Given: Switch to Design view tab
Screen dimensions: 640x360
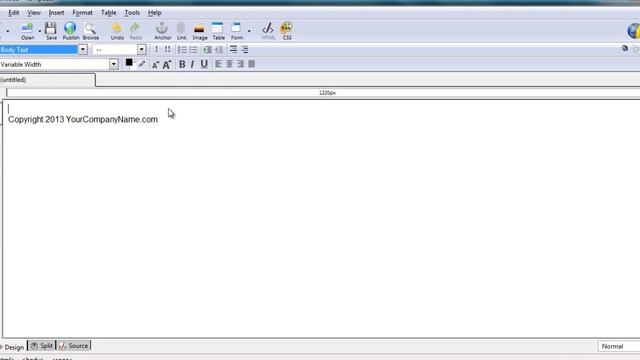Looking at the screenshot, I should pos(13,347).
